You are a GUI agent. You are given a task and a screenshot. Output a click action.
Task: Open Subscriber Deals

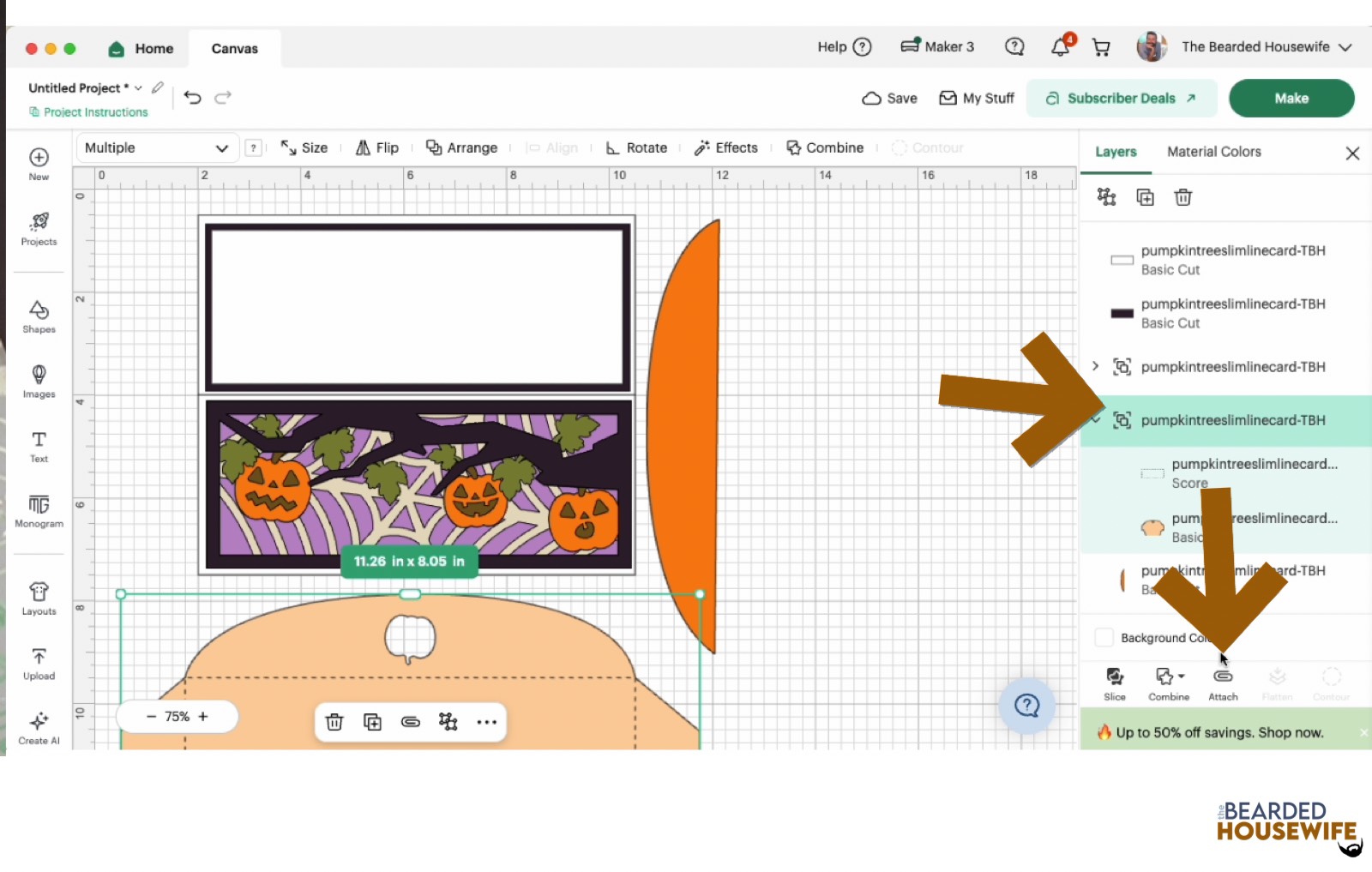pos(1122,98)
